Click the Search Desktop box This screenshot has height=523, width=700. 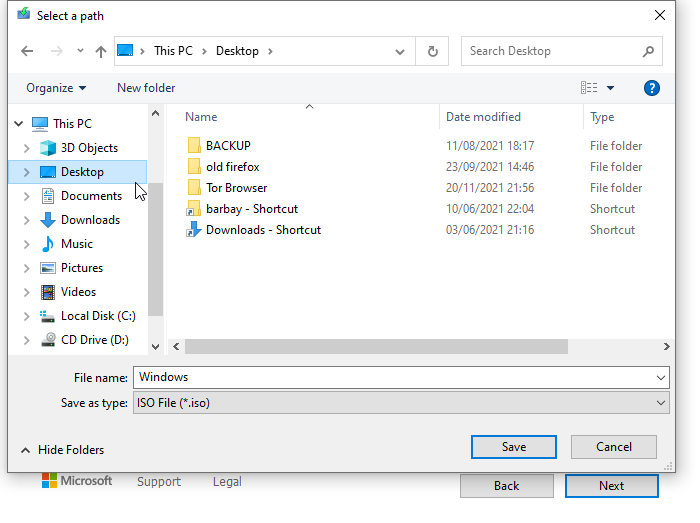(x=562, y=51)
